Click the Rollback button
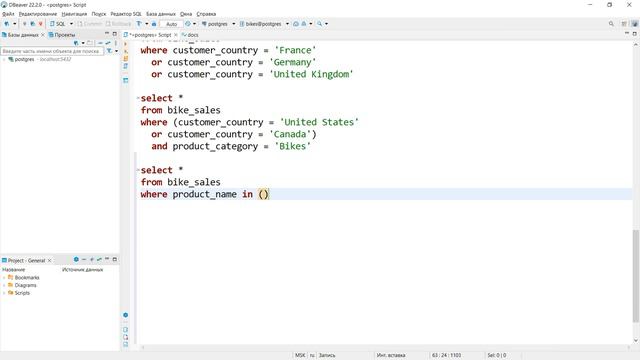The width and height of the screenshot is (640, 360). [118, 24]
